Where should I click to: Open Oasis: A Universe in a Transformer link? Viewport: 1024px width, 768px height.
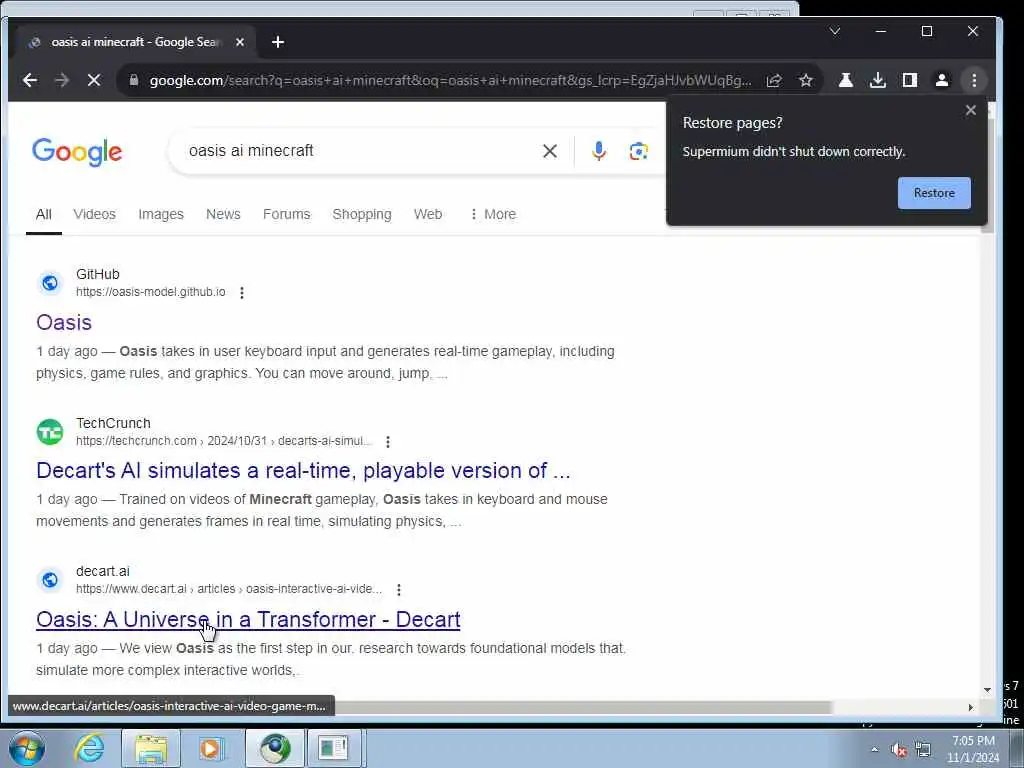(248, 619)
